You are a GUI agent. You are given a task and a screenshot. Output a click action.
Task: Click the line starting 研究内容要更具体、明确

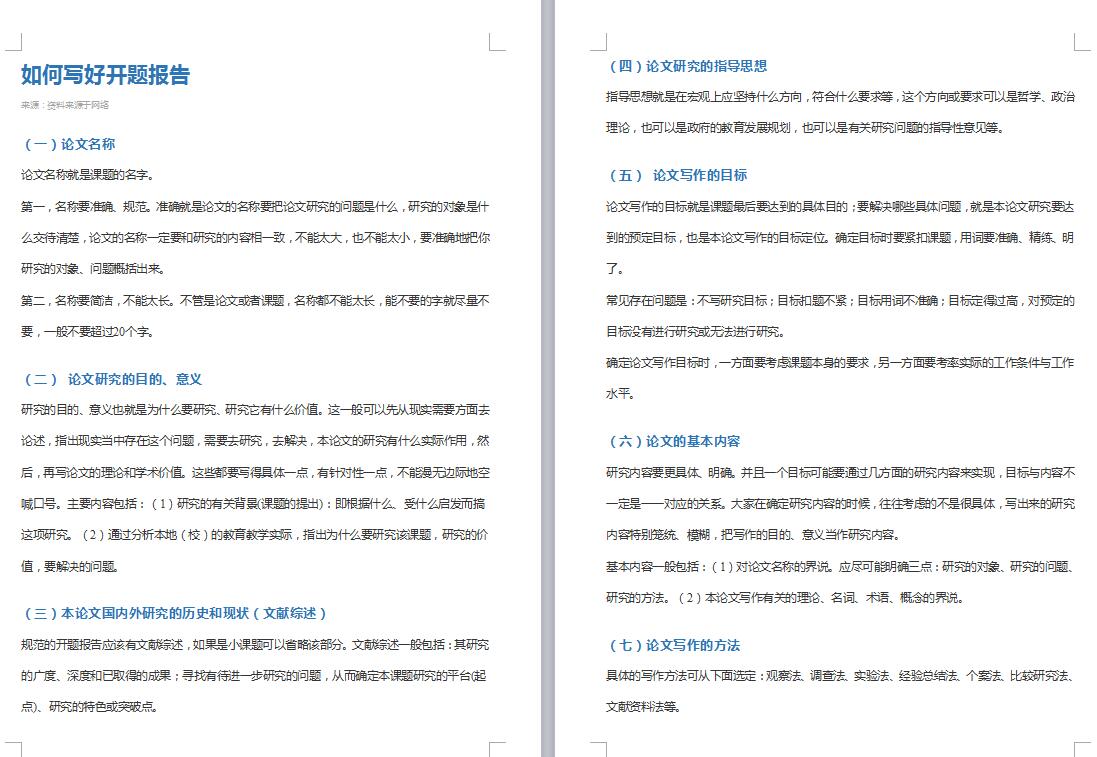pos(840,472)
